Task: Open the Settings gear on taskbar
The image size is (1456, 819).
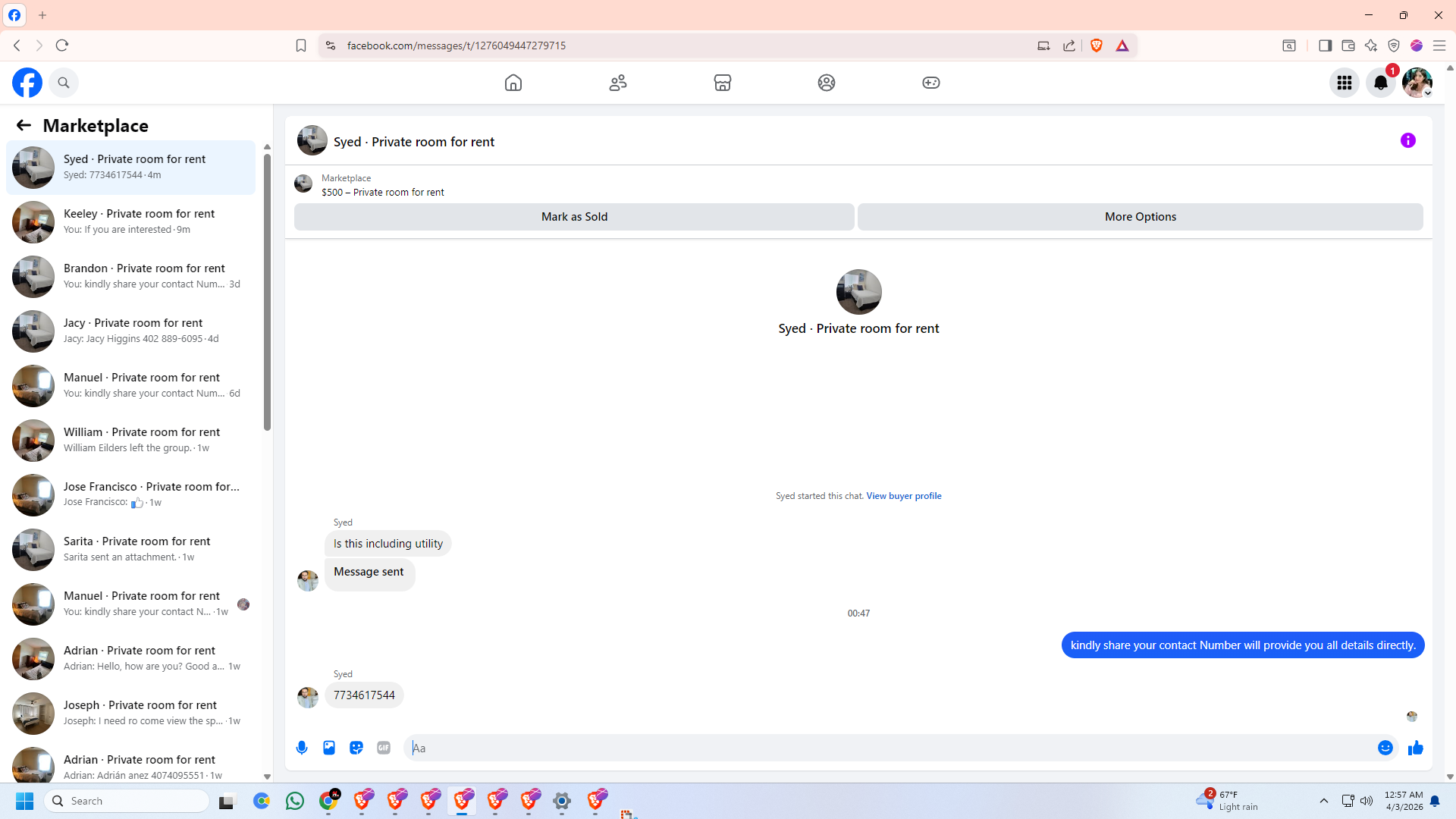Action: tap(562, 801)
